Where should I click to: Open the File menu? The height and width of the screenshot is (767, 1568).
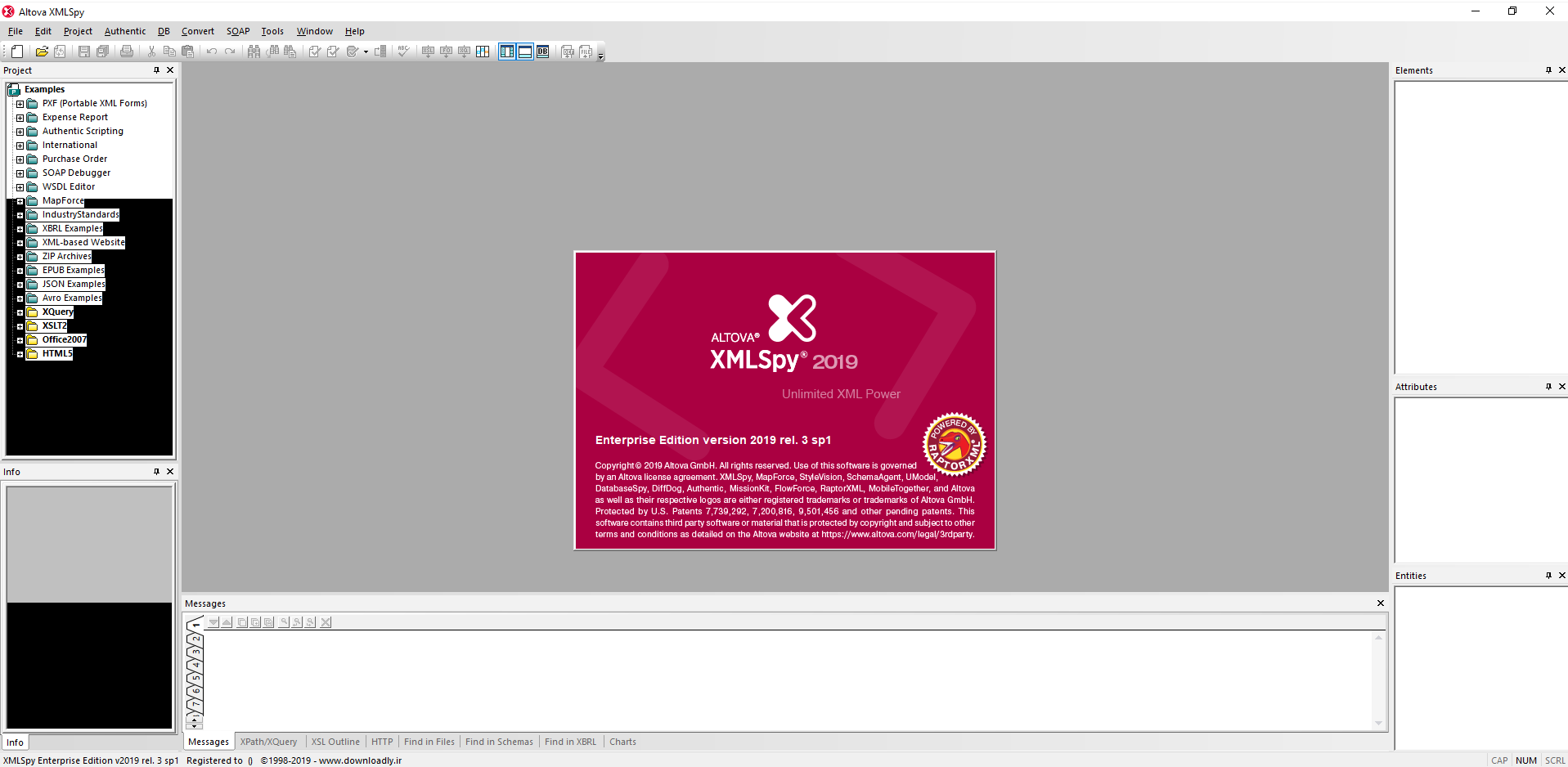coord(16,31)
